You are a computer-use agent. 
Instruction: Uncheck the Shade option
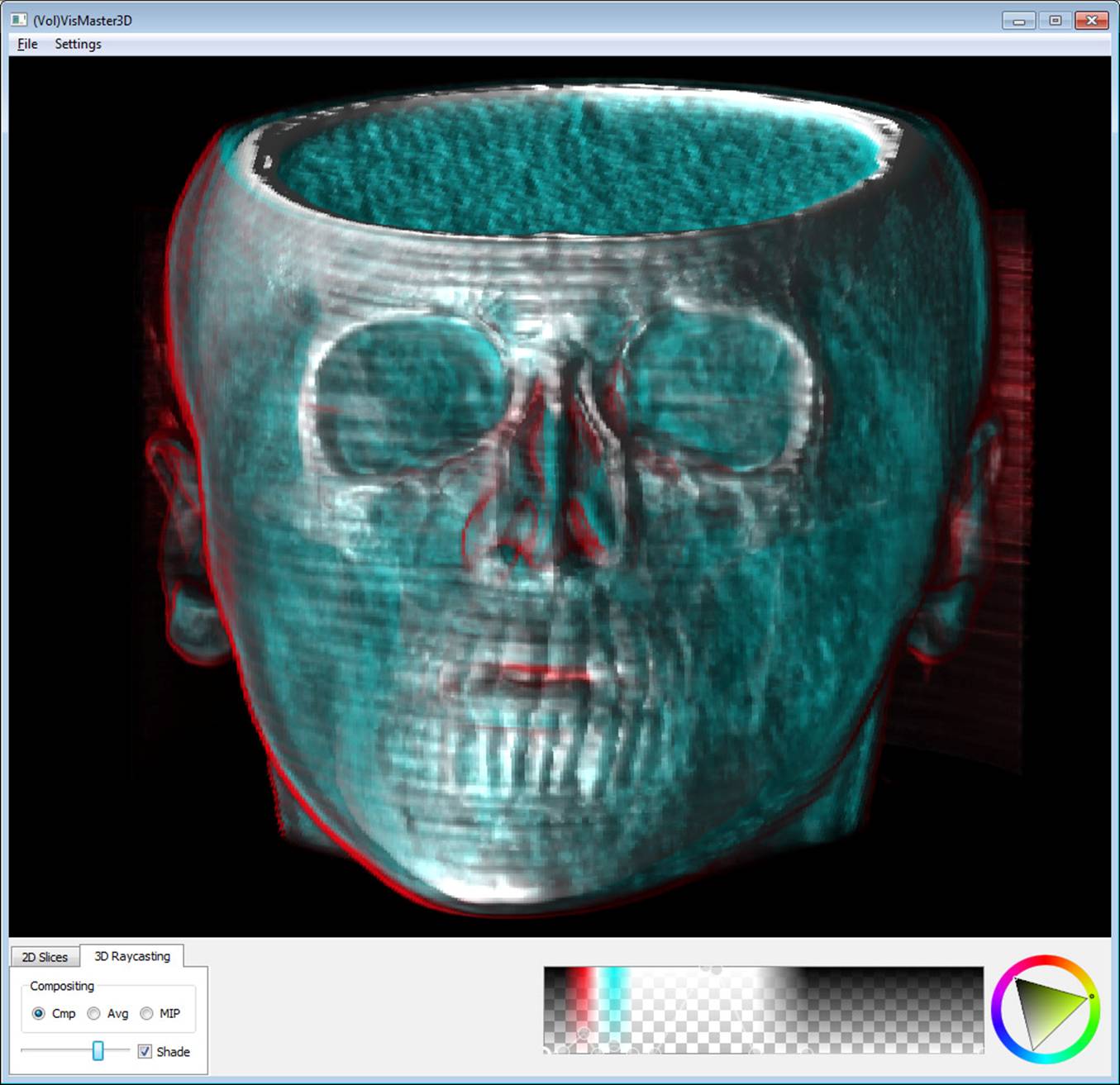(145, 1051)
